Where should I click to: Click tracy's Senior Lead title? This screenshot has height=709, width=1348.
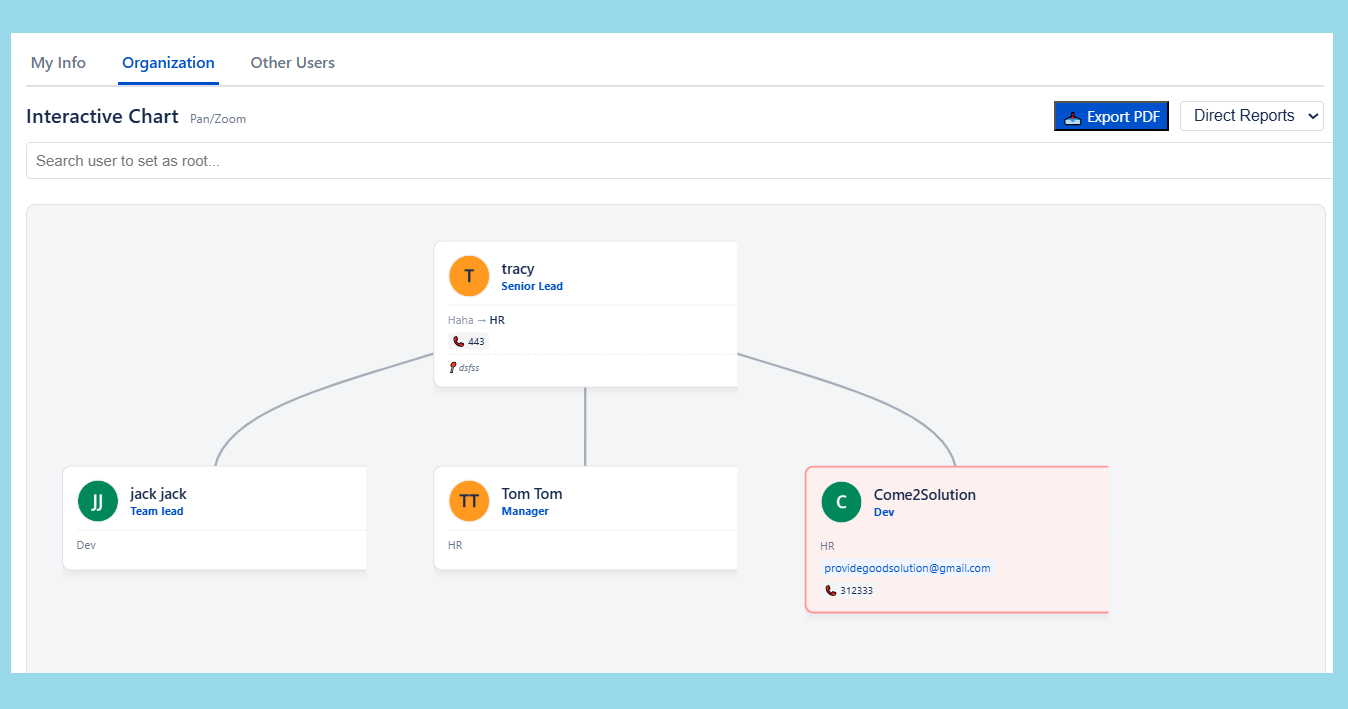pos(532,286)
